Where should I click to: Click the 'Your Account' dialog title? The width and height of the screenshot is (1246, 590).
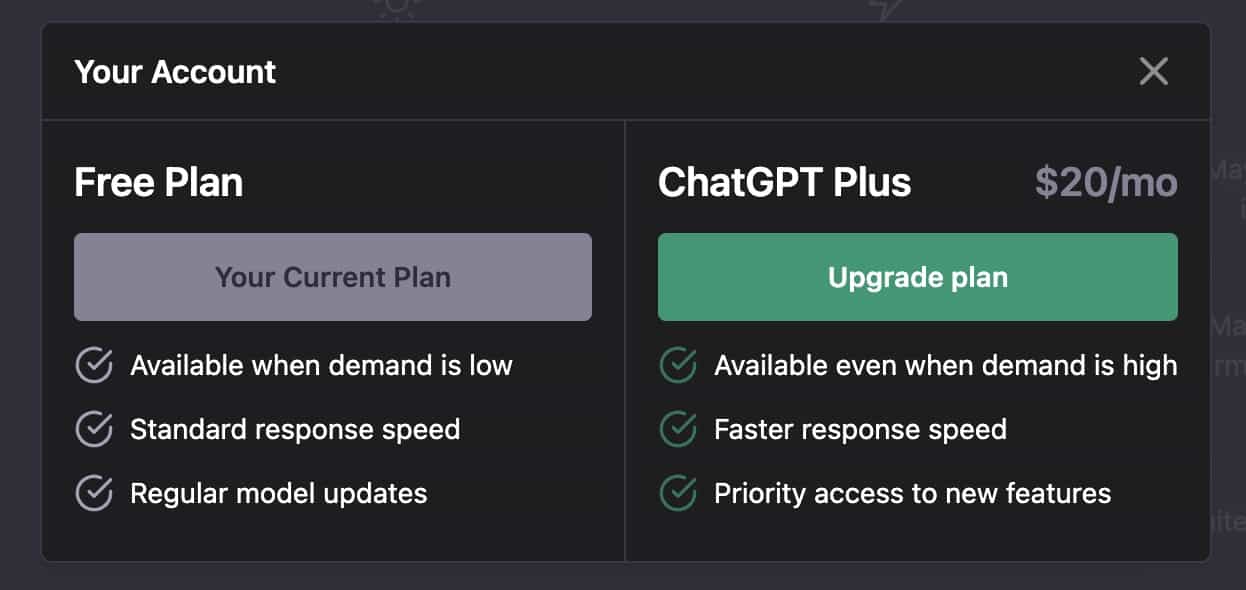[175, 71]
